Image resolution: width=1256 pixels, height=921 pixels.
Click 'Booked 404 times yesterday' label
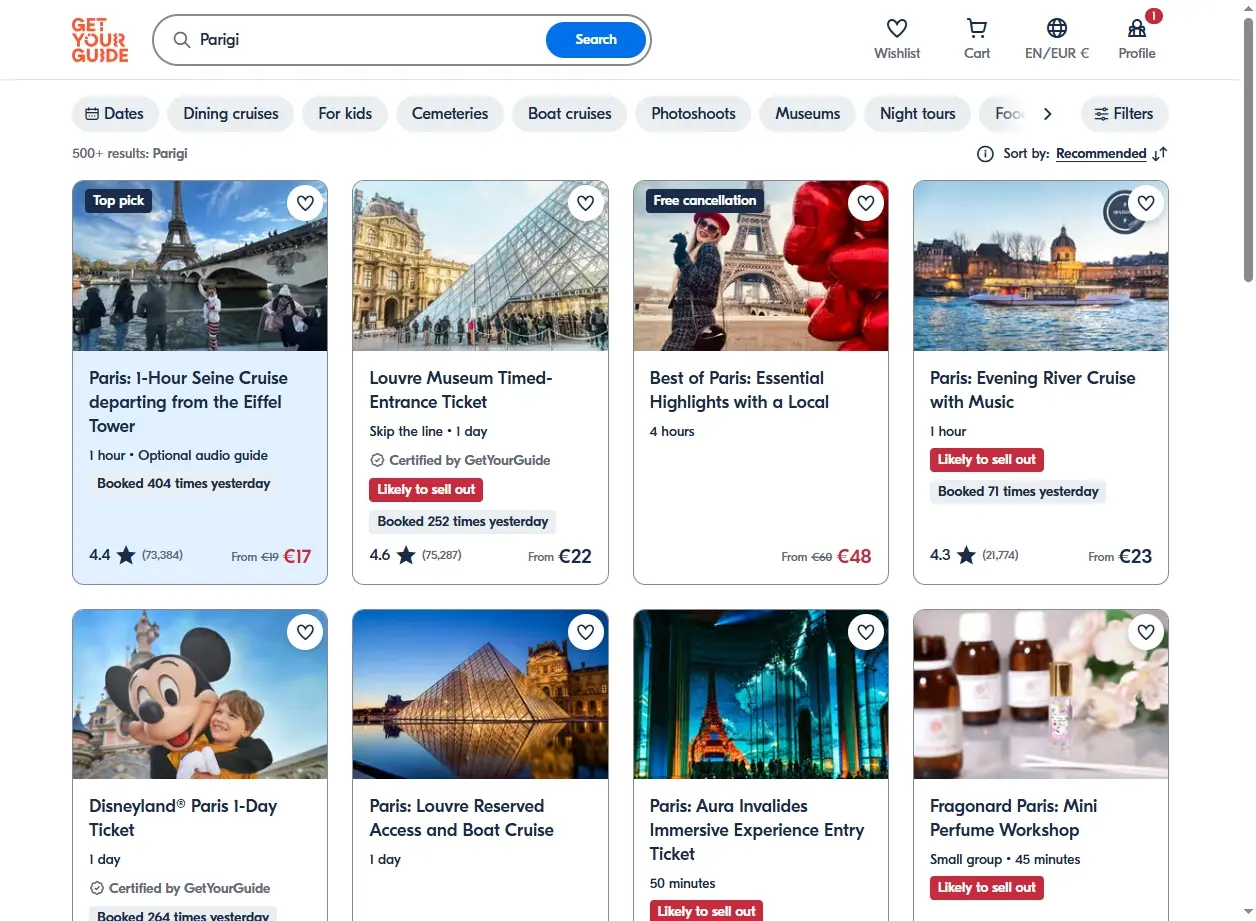pos(184,484)
